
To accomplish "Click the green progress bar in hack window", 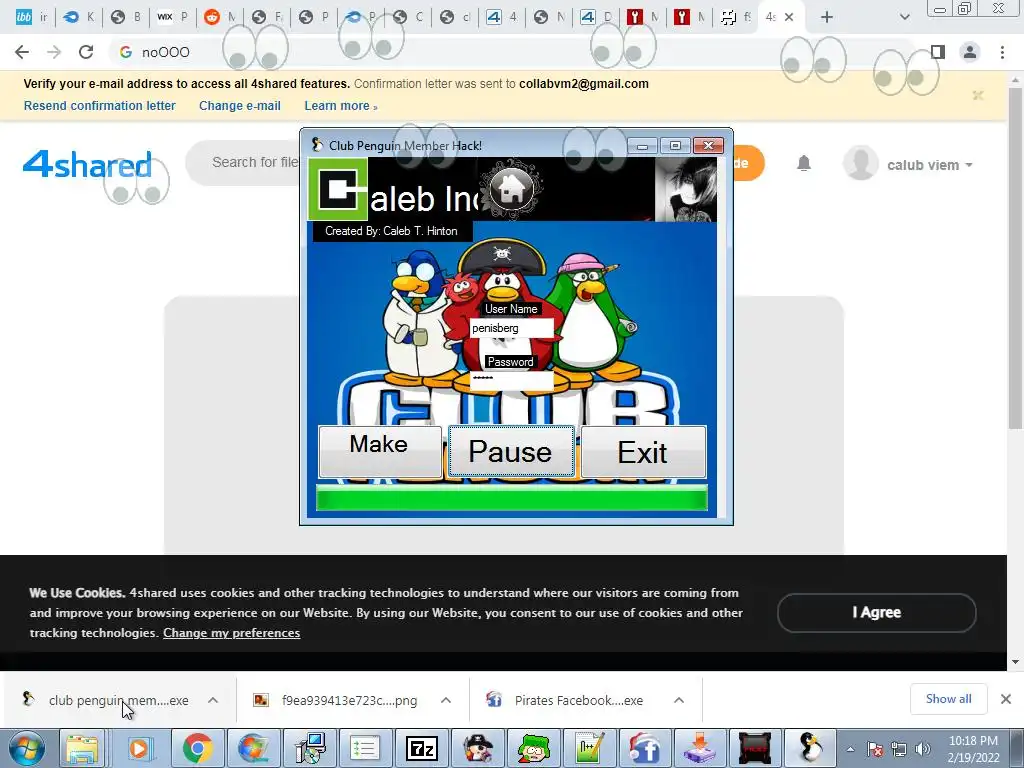I will pos(511,499).
